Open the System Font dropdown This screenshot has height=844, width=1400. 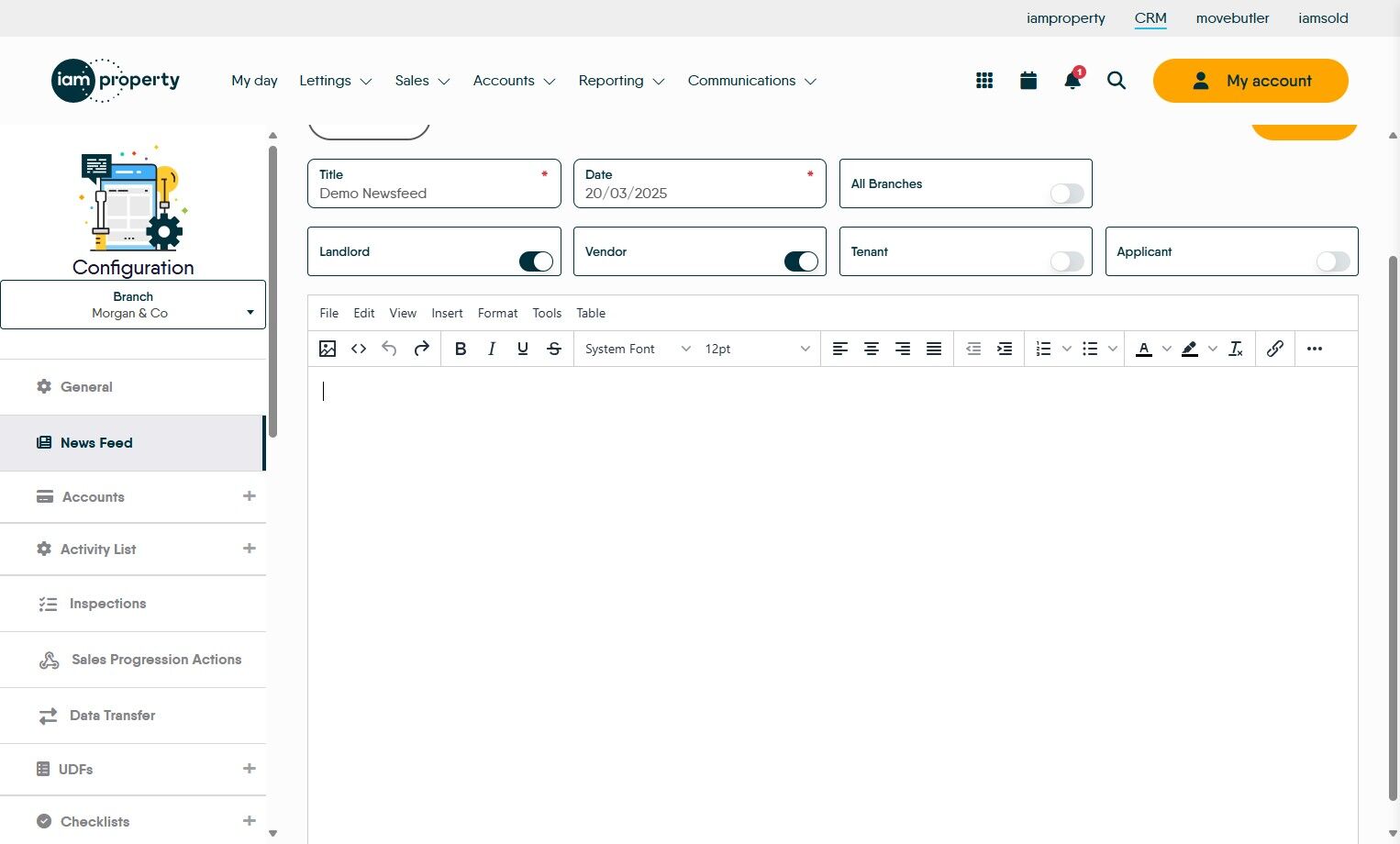point(638,349)
